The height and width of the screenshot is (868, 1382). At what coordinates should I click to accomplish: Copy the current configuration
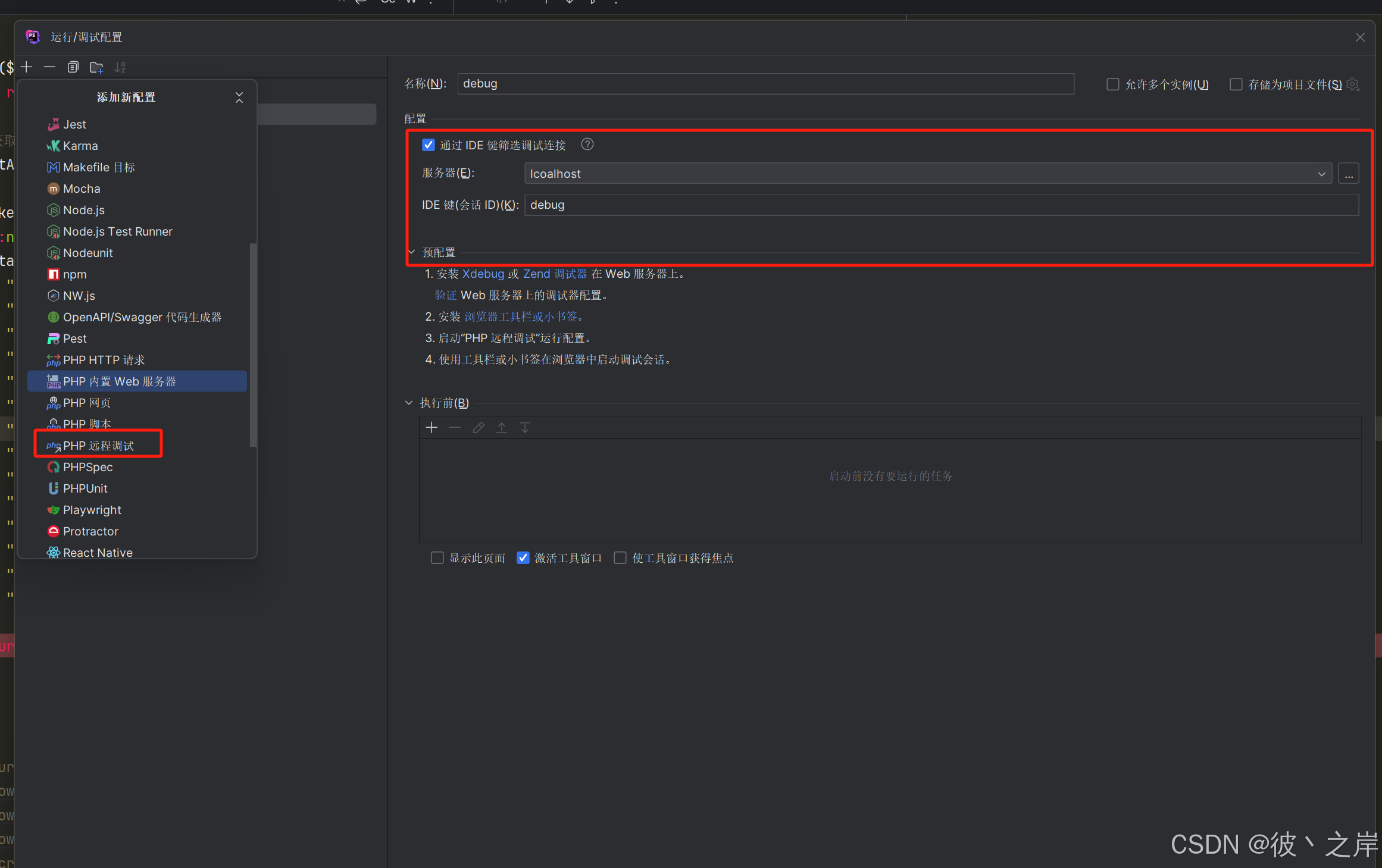click(x=73, y=67)
